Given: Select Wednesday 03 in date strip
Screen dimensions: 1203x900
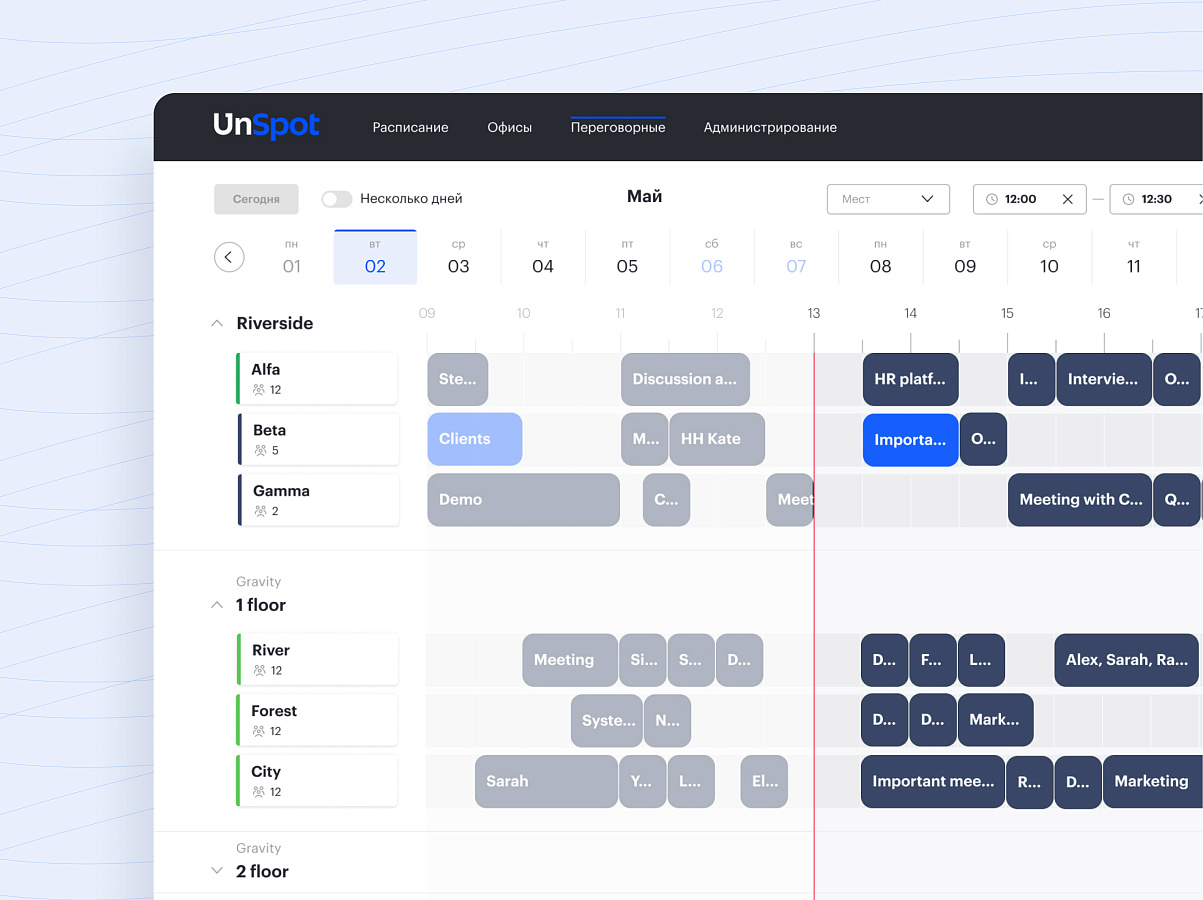Looking at the screenshot, I should tap(458, 257).
